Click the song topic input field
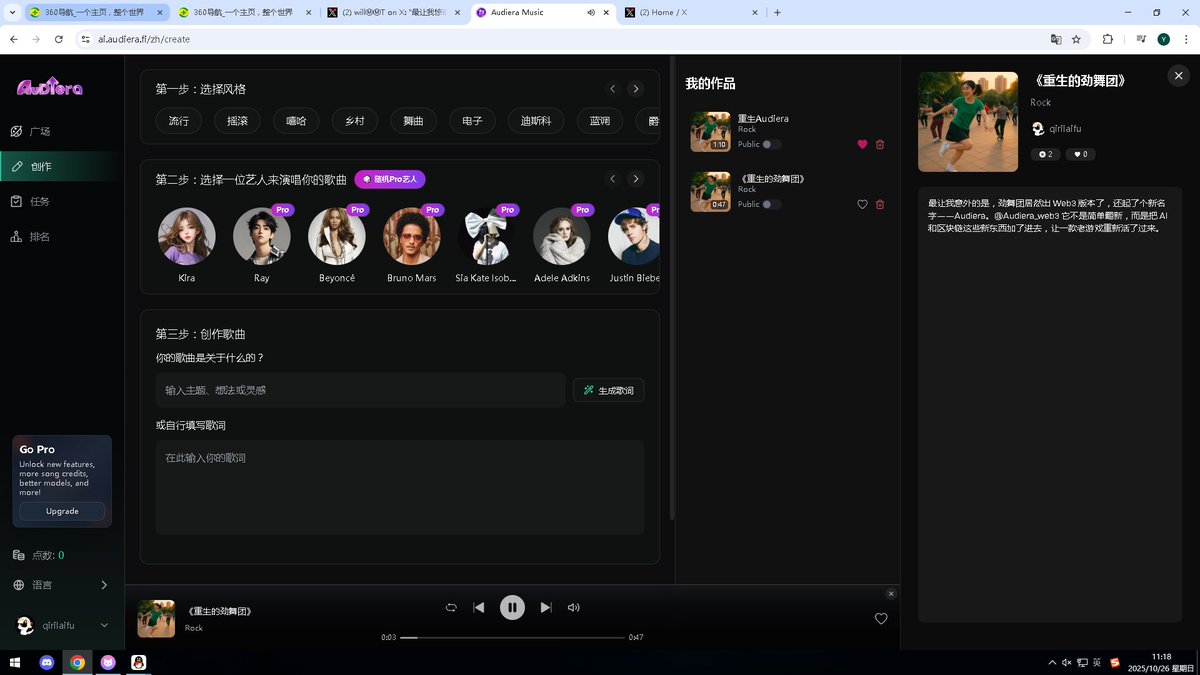Viewport: 1200px width, 675px height. point(360,390)
